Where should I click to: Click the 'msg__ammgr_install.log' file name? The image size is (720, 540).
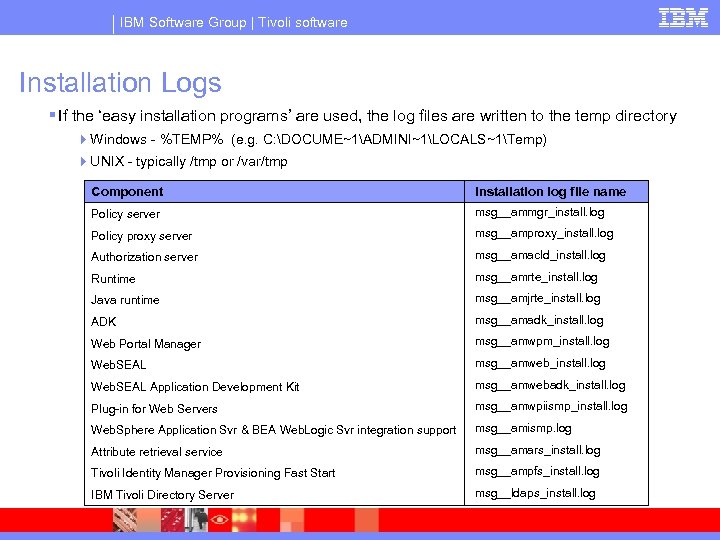(540, 212)
